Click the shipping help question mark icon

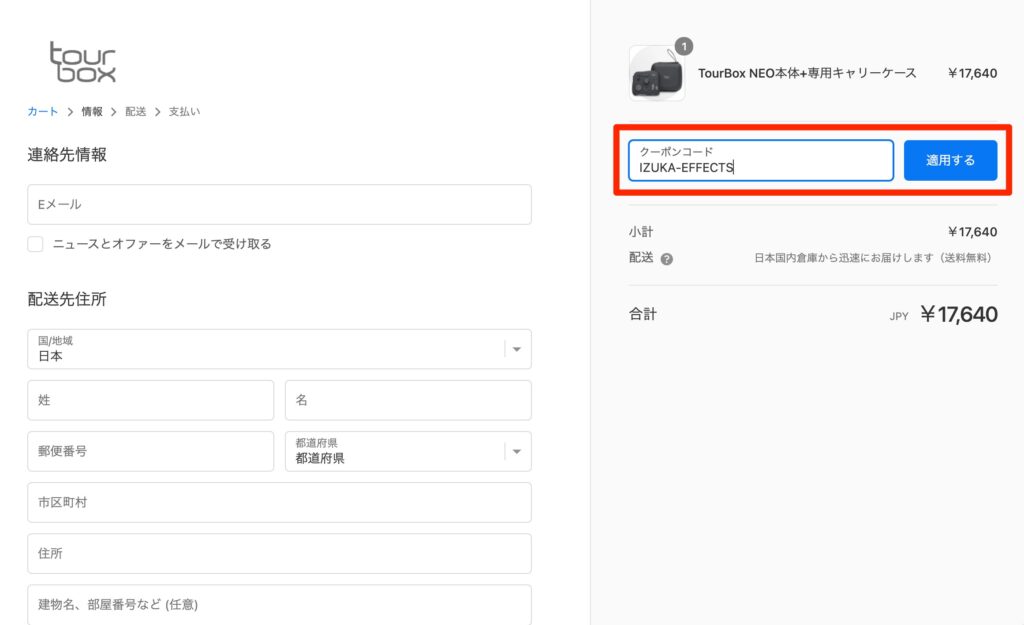666,259
